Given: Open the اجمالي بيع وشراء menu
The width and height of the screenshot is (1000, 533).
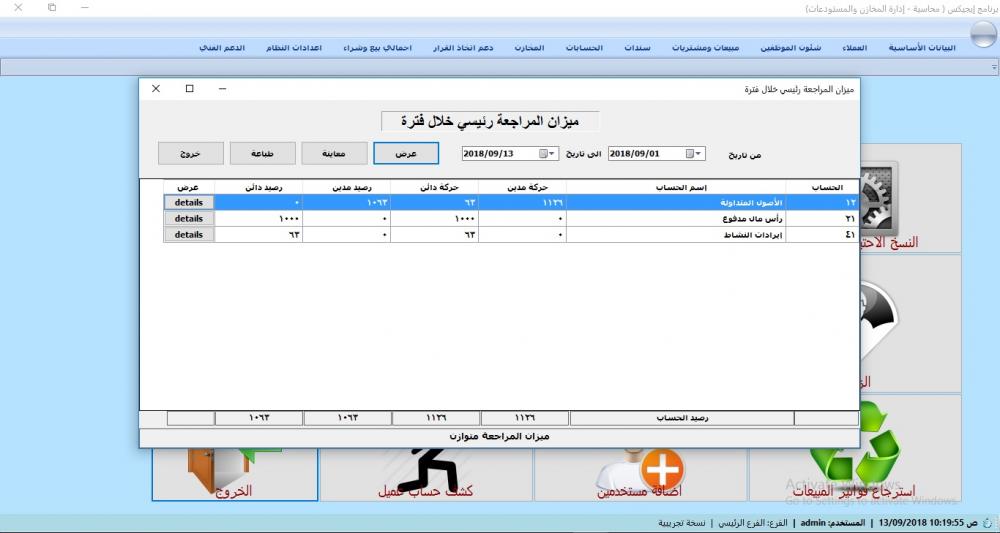Looking at the screenshot, I should [x=378, y=48].
